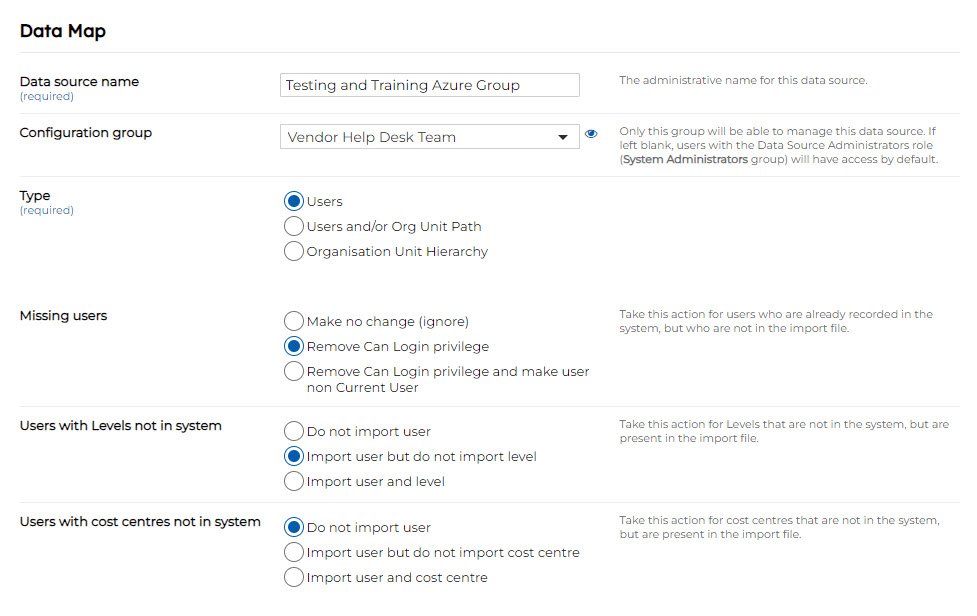Choose Import user and level option
The width and height of the screenshot is (977, 616).
[x=294, y=481]
